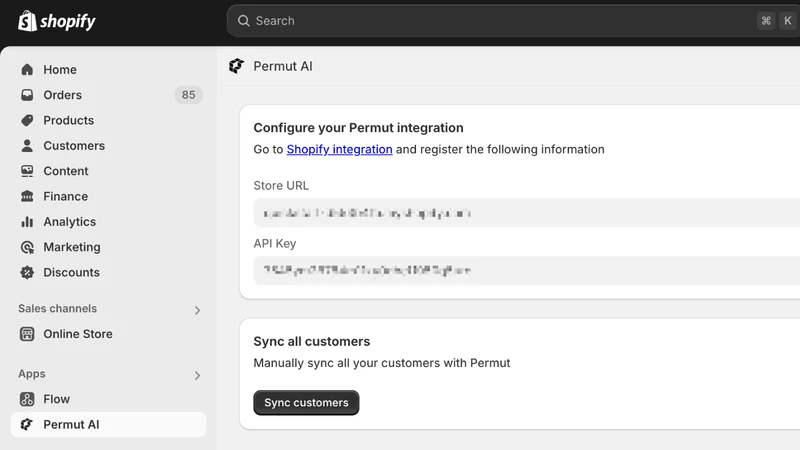The width and height of the screenshot is (800, 450).
Task: Open Customers via its person icon
Action: 27,146
